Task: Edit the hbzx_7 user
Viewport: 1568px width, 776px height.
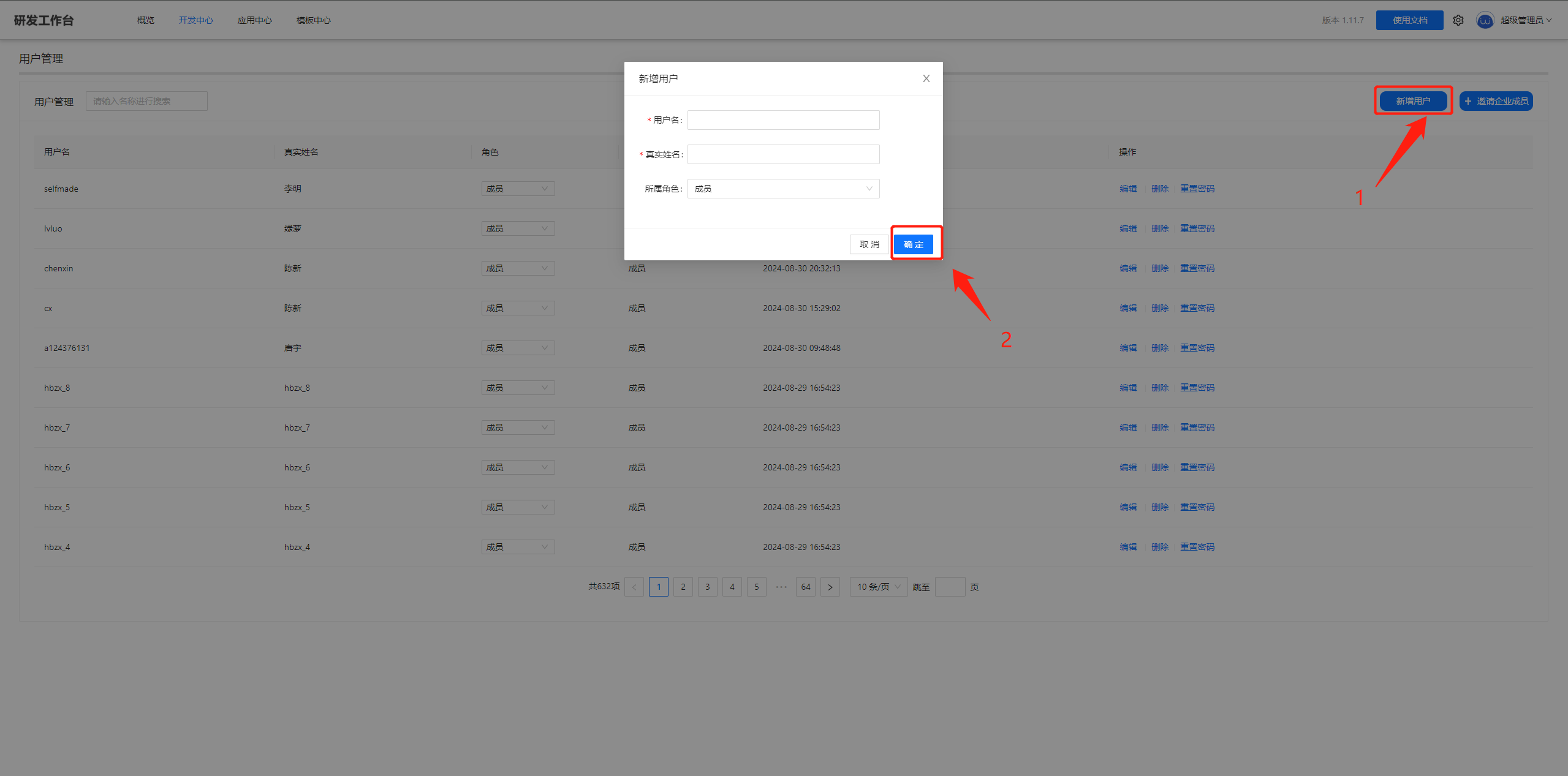Action: point(1128,428)
